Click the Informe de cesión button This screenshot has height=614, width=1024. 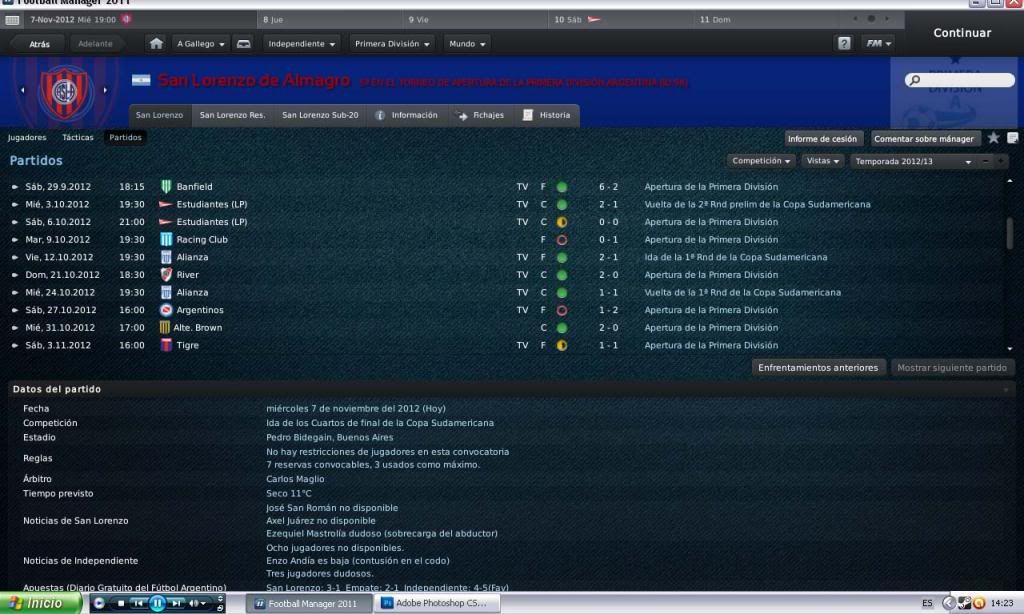pyautogui.click(x=822, y=138)
